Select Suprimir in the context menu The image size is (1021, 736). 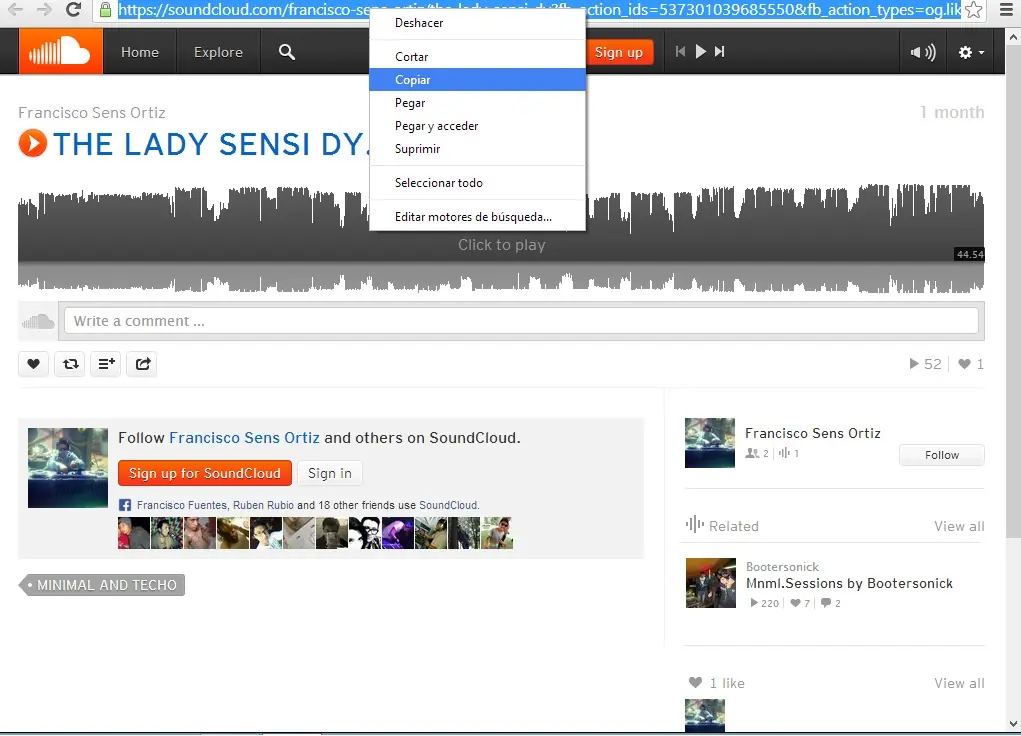click(477, 149)
